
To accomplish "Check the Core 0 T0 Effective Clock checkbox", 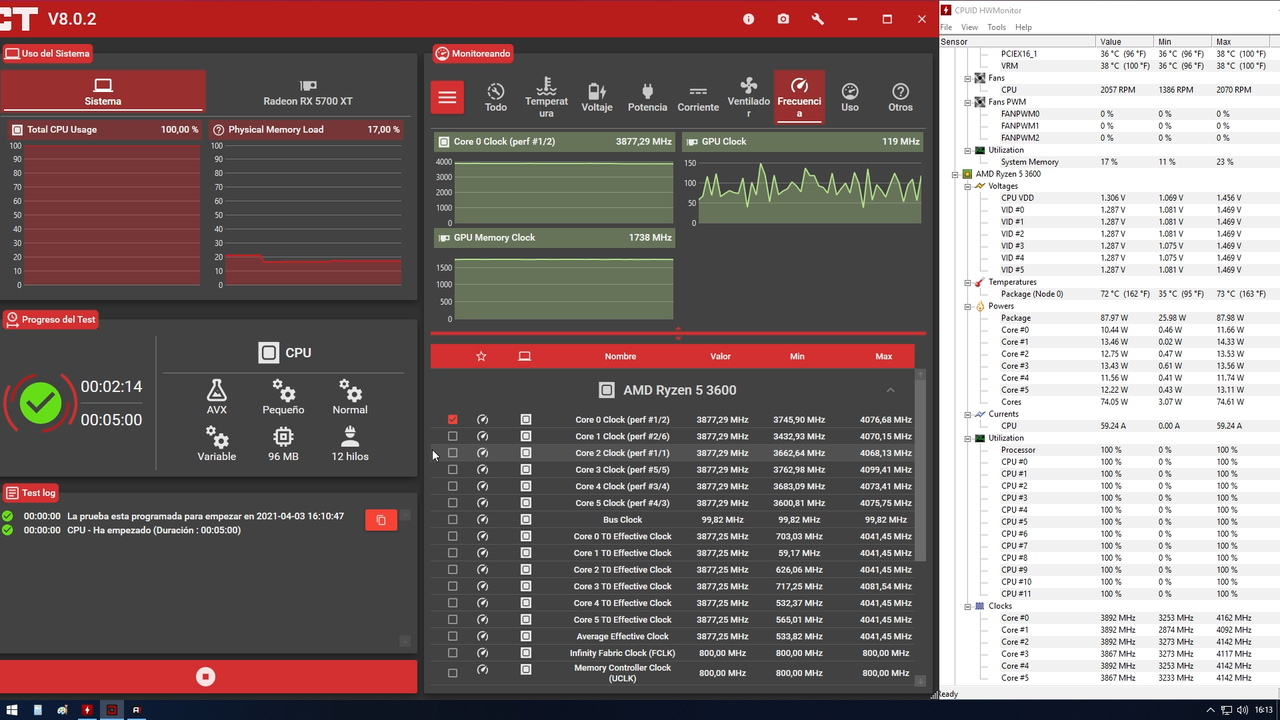I will click(x=453, y=536).
